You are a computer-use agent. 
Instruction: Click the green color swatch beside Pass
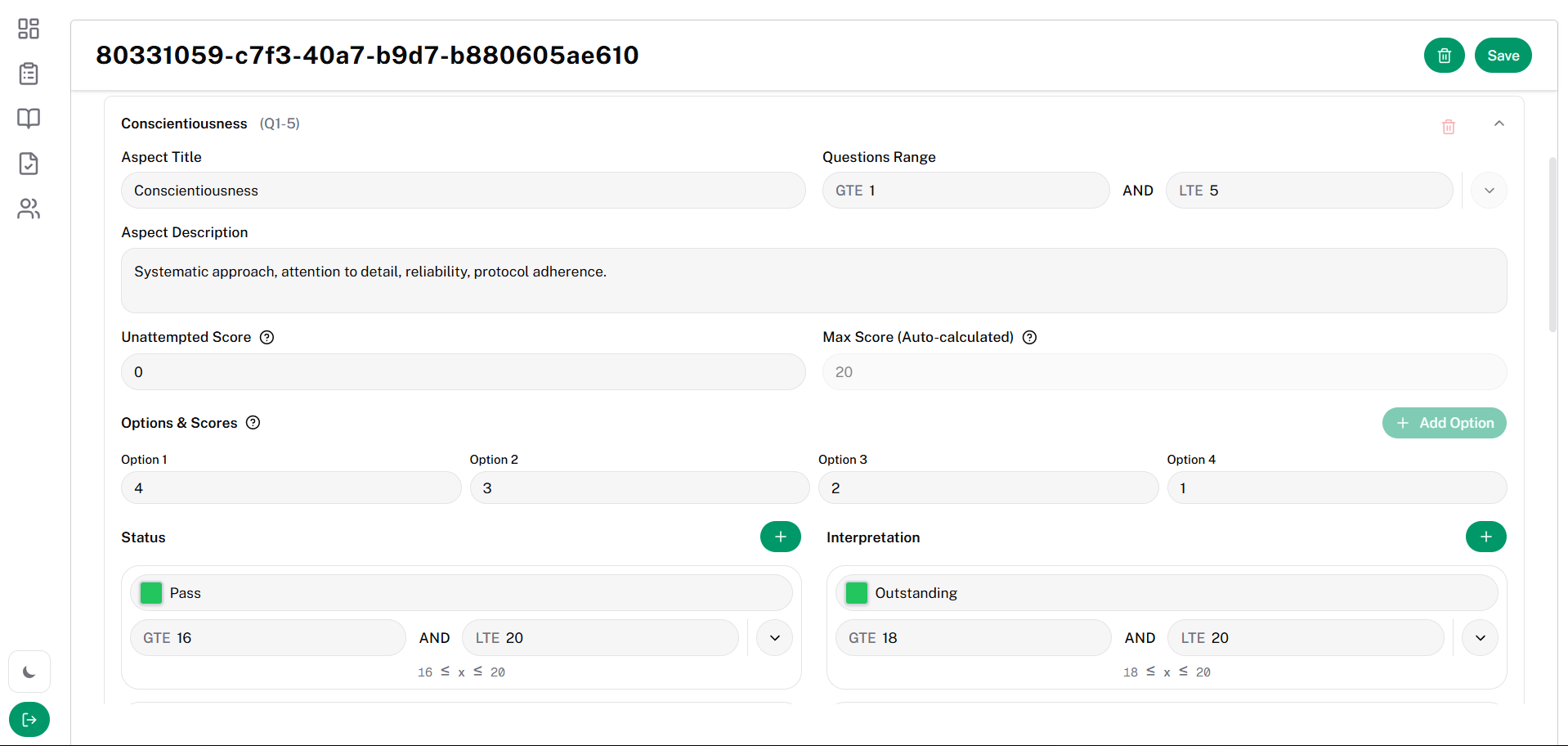coord(151,593)
